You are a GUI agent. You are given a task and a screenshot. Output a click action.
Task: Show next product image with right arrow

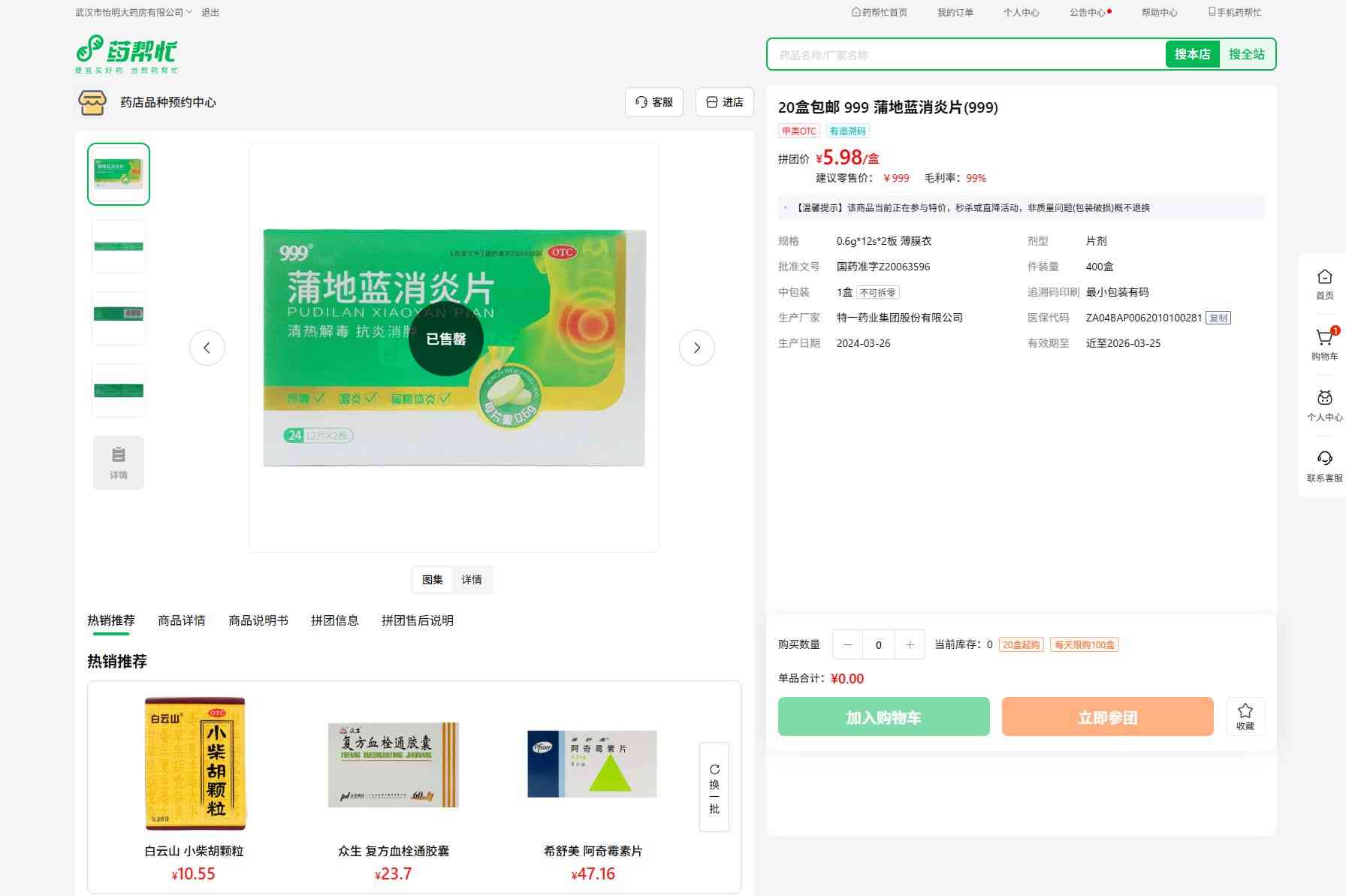(696, 348)
